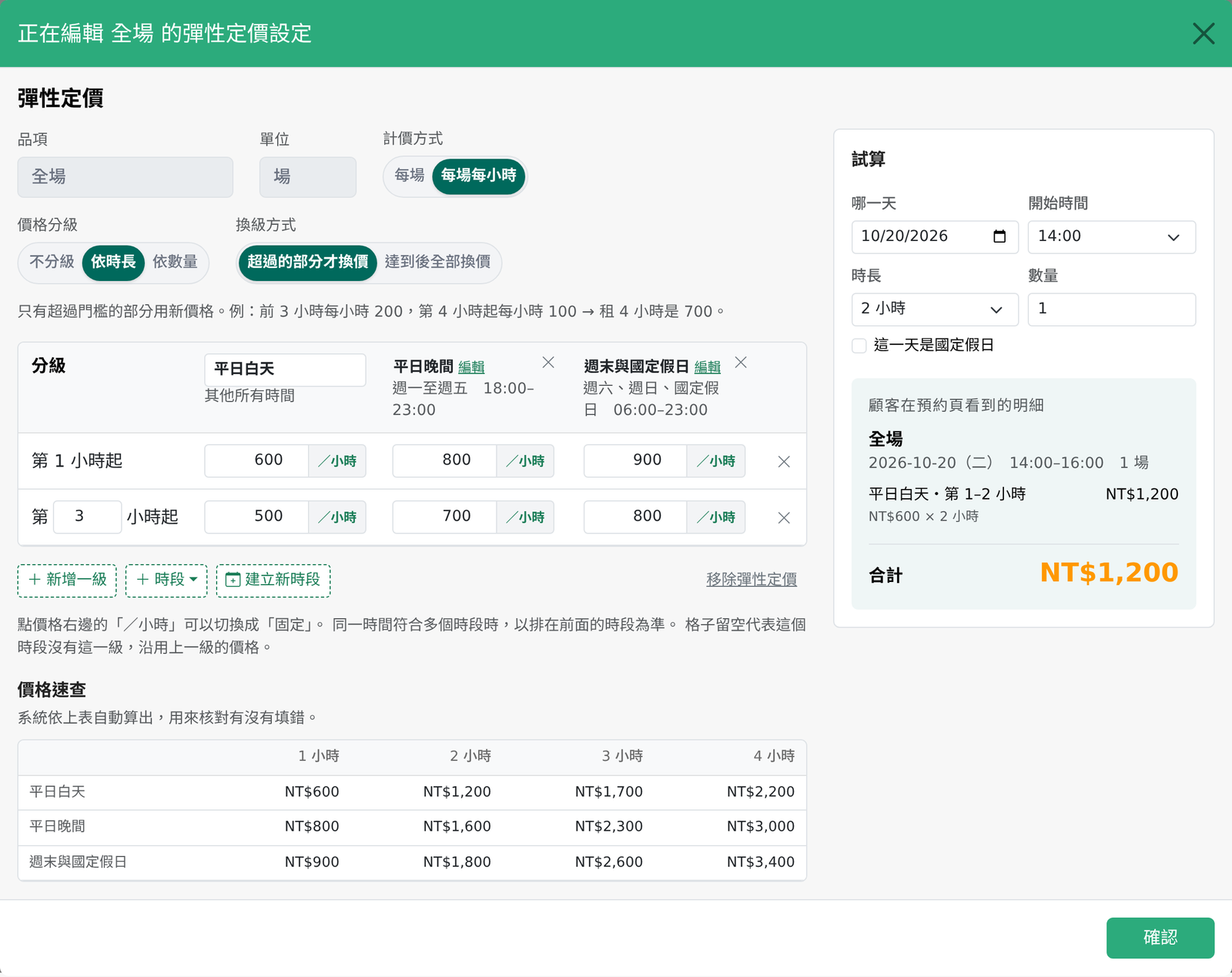Close the 彈性定價設定 dialog
This screenshot has height=977, width=1232.
click(x=1203, y=34)
